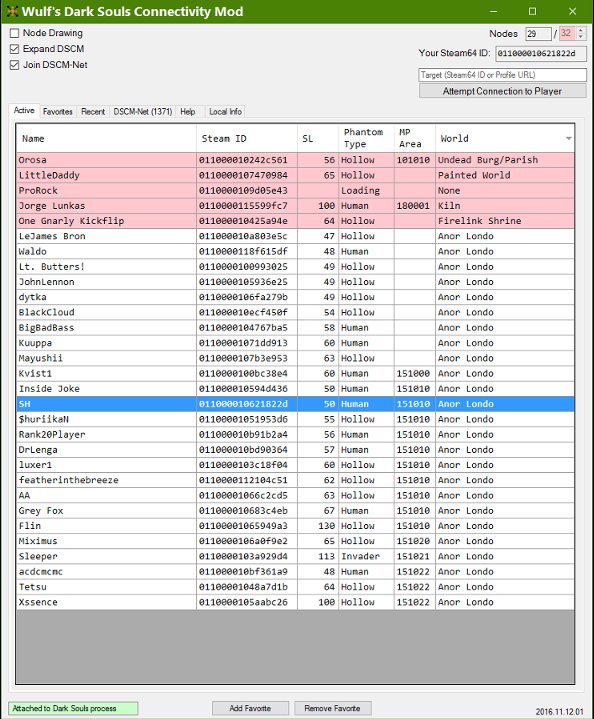Image resolution: width=594 pixels, height=719 pixels.
Task: Minimize the Connectivity Mod window
Action: click(x=494, y=11)
